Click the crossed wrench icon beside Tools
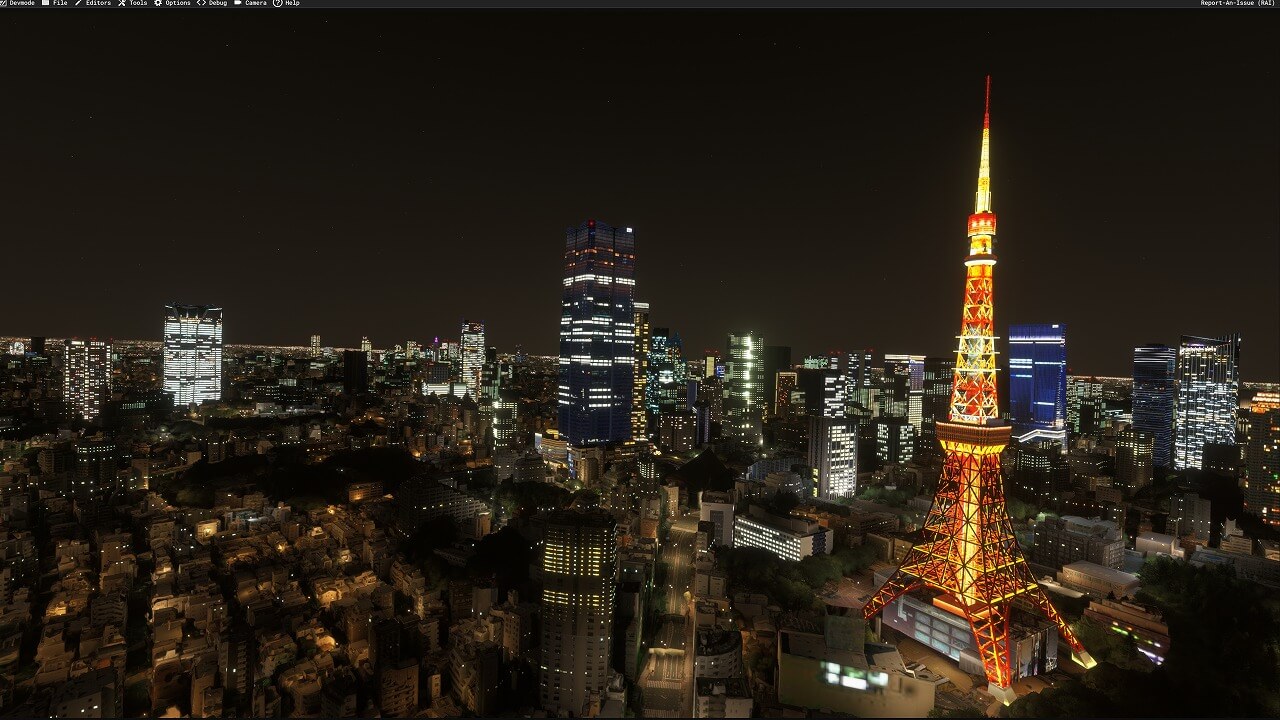The width and height of the screenshot is (1280, 720). click(x=122, y=3)
